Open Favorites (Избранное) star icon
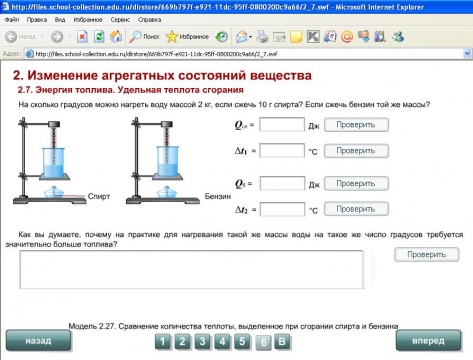Image resolution: width=473 pixels, height=360 pixels. click(187, 36)
